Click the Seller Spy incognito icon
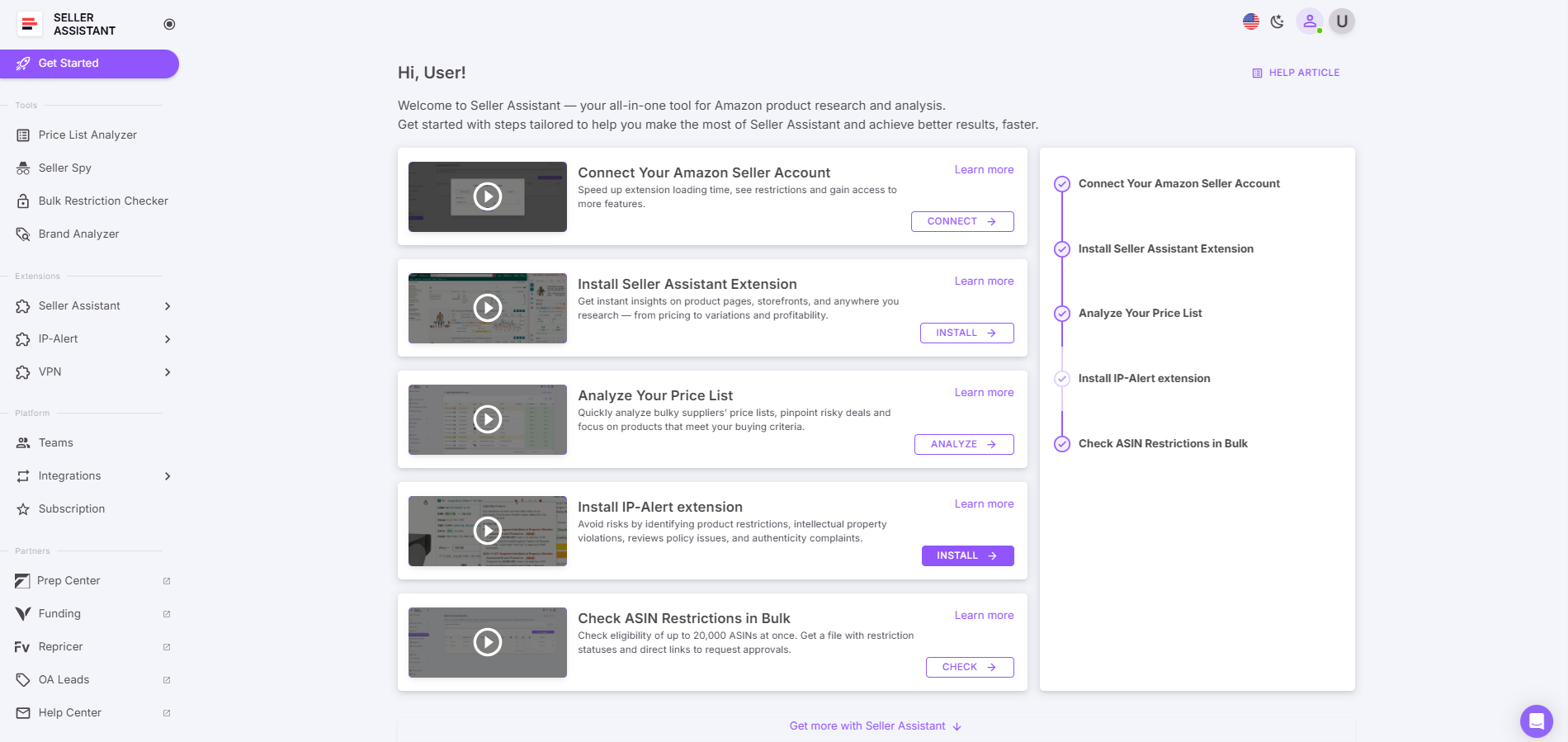 pos(23,168)
